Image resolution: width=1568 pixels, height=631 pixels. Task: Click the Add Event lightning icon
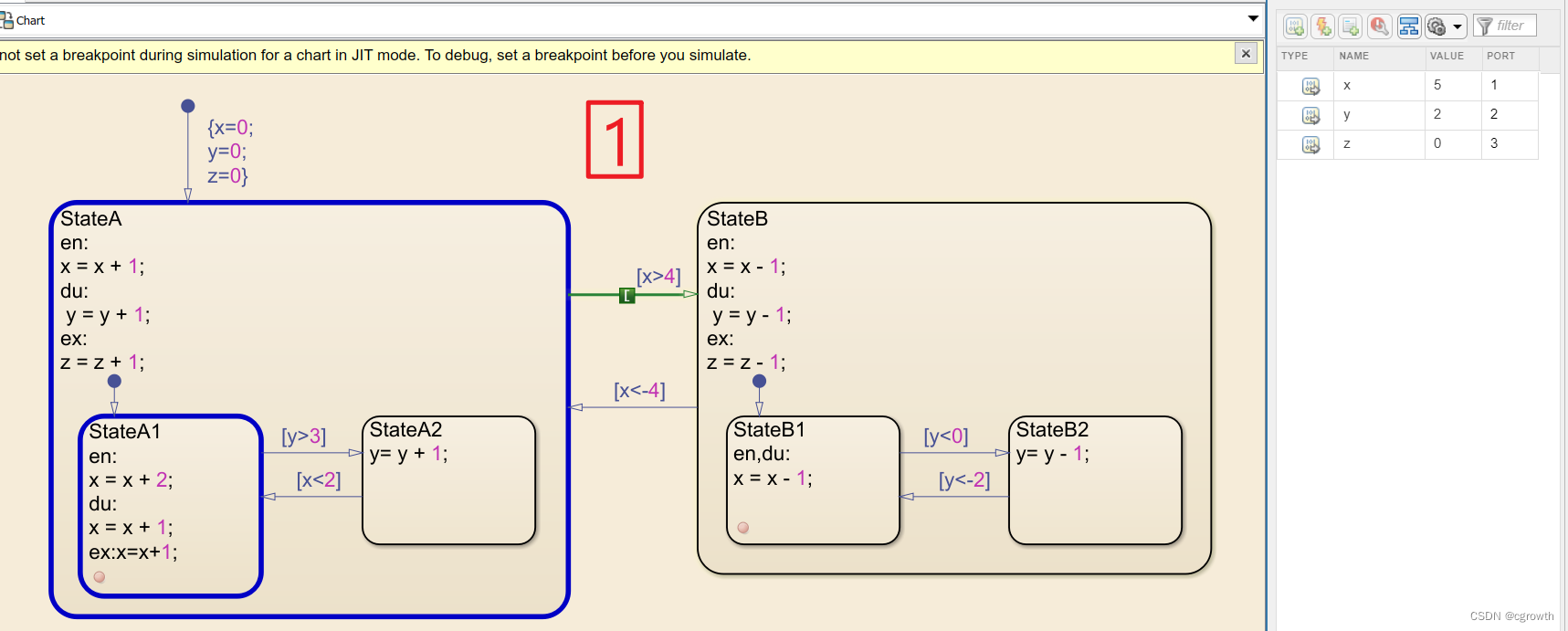click(x=1322, y=26)
